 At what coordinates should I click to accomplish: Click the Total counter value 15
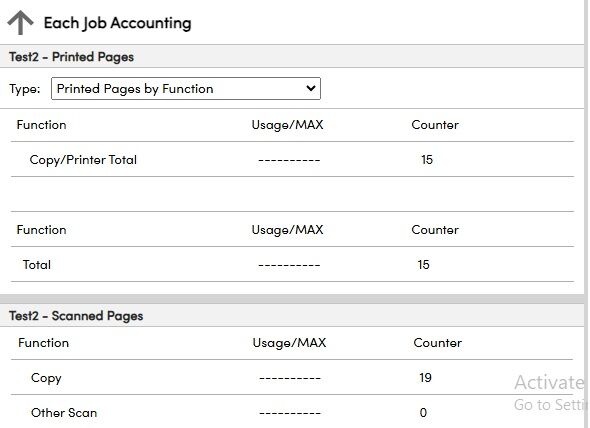(423, 265)
